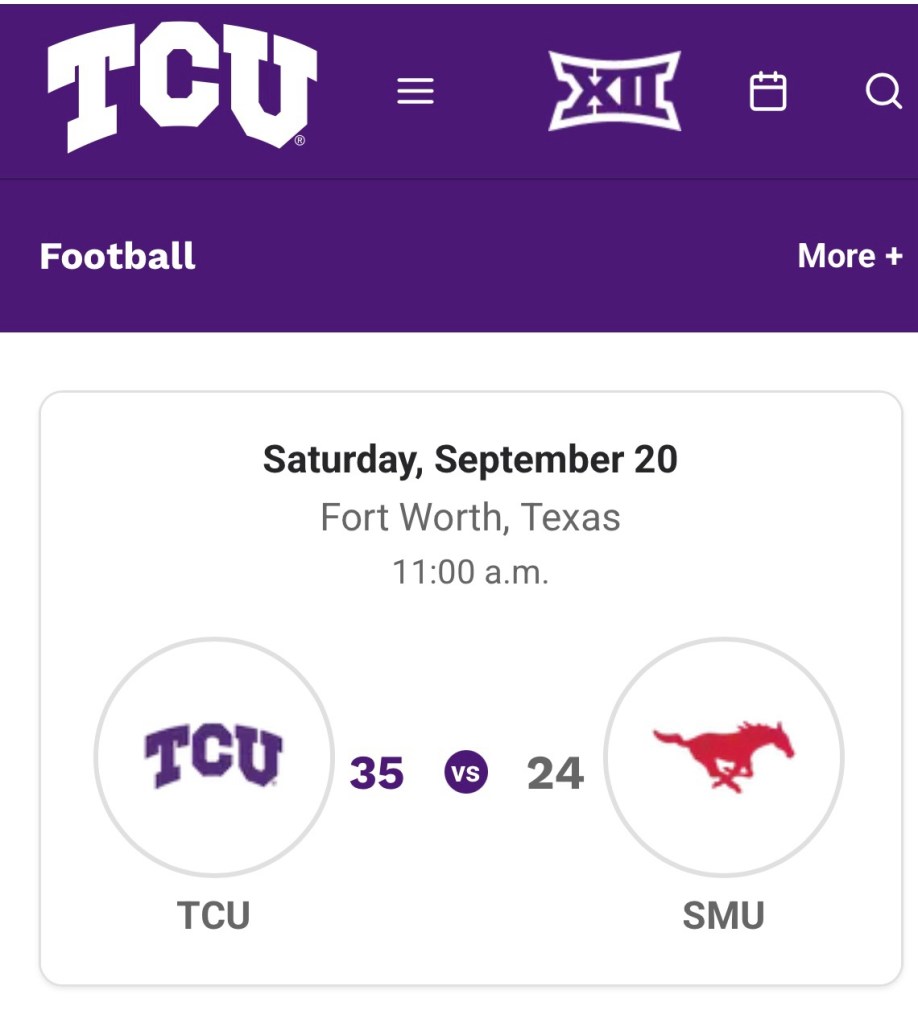This screenshot has height=1023, width=918.
Task: Open the schedule calendar icon
Action: click(768, 92)
